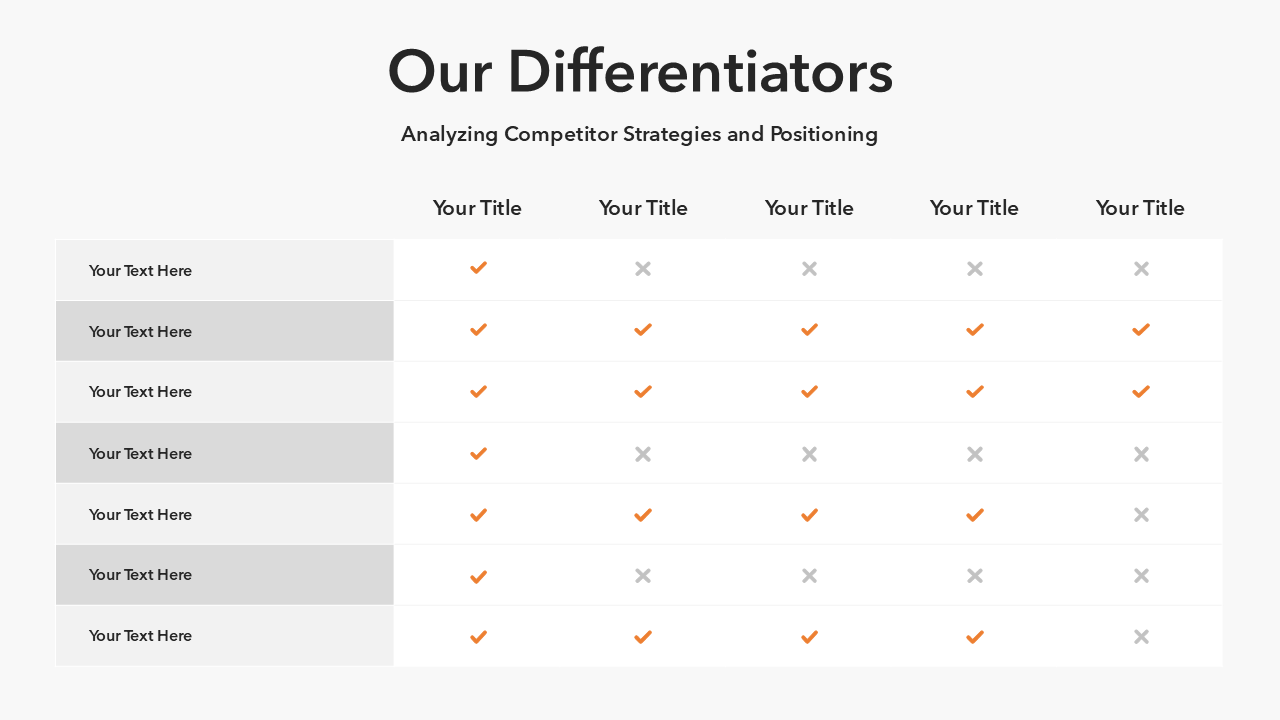
Task: Select the check mark in fifth row, fourth column
Action: click(975, 515)
